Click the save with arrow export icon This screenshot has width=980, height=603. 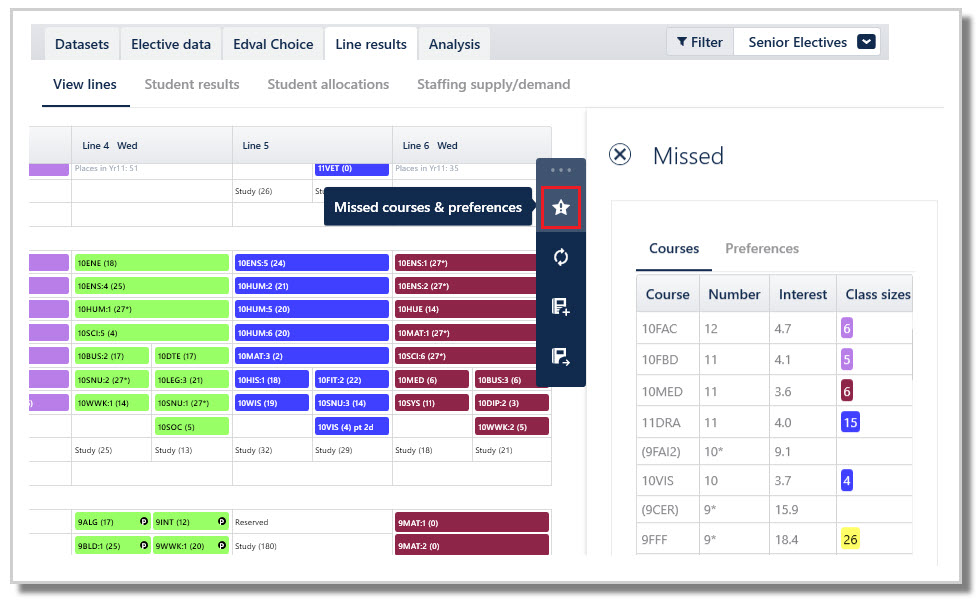561,357
